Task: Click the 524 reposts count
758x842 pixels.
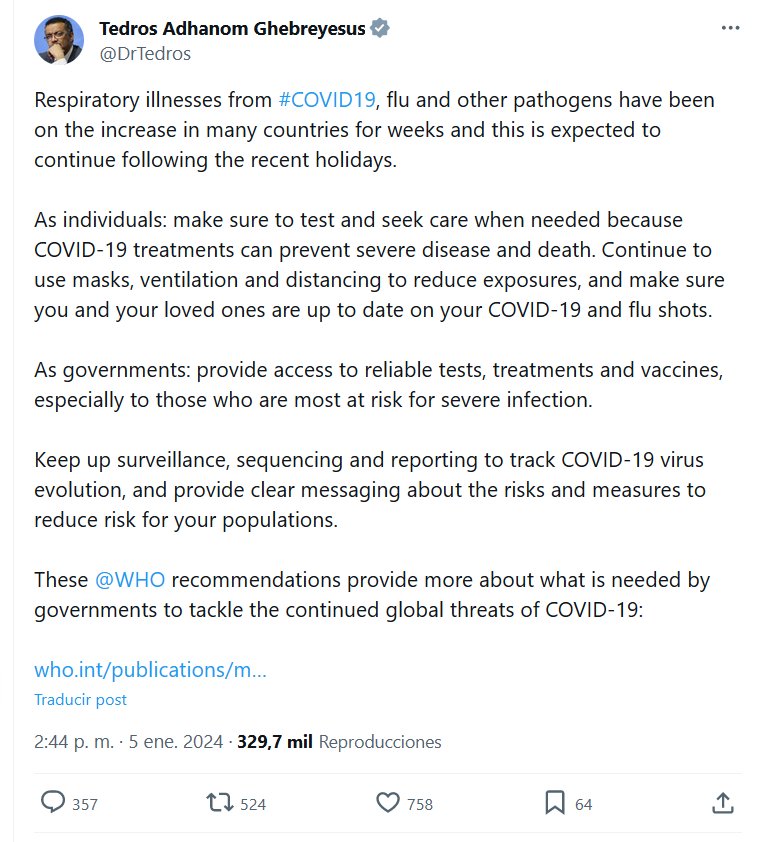Action: pyautogui.click(x=253, y=804)
